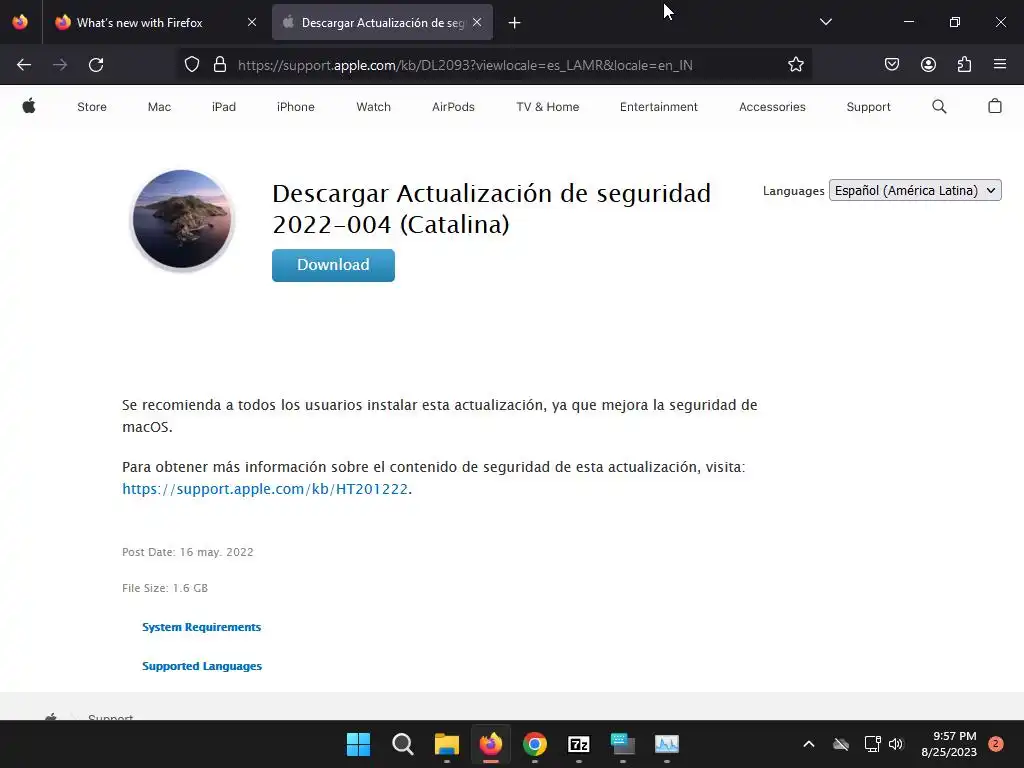Screen dimensions: 1024x768
Task: Expand System Requirements section
Action: point(201,627)
